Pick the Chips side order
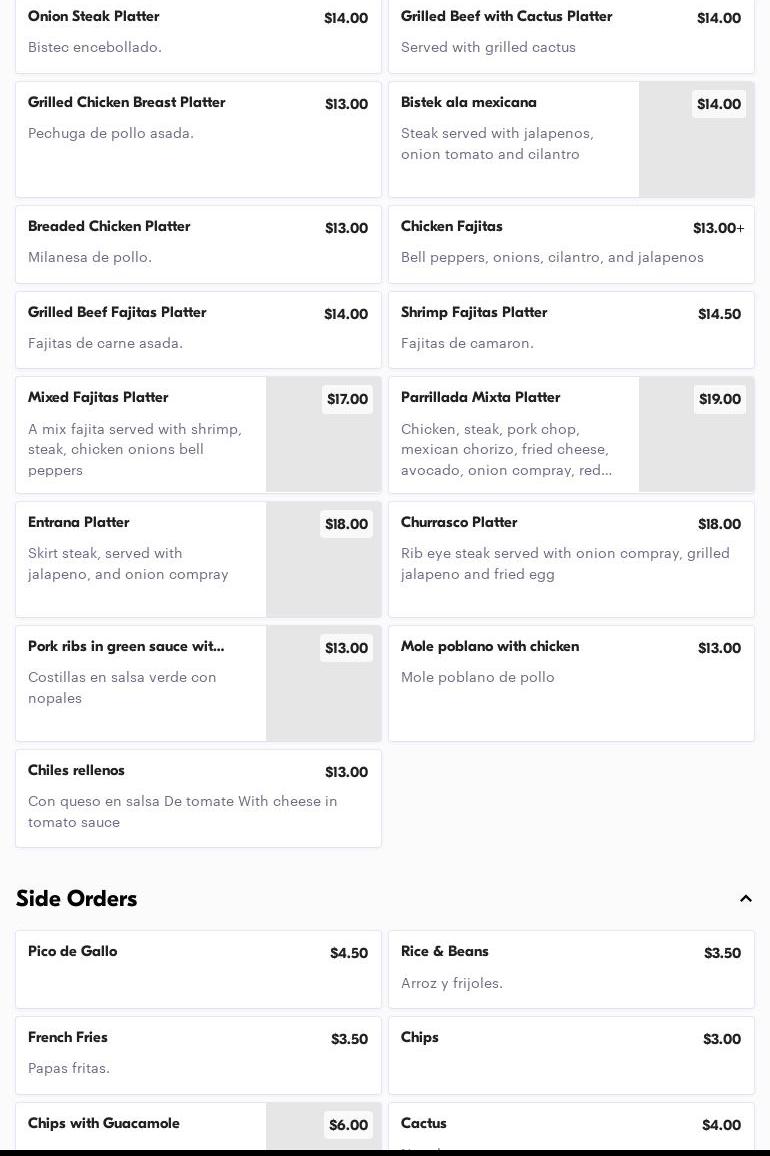Viewport: 770px width, 1156px height. tap(571, 1054)
